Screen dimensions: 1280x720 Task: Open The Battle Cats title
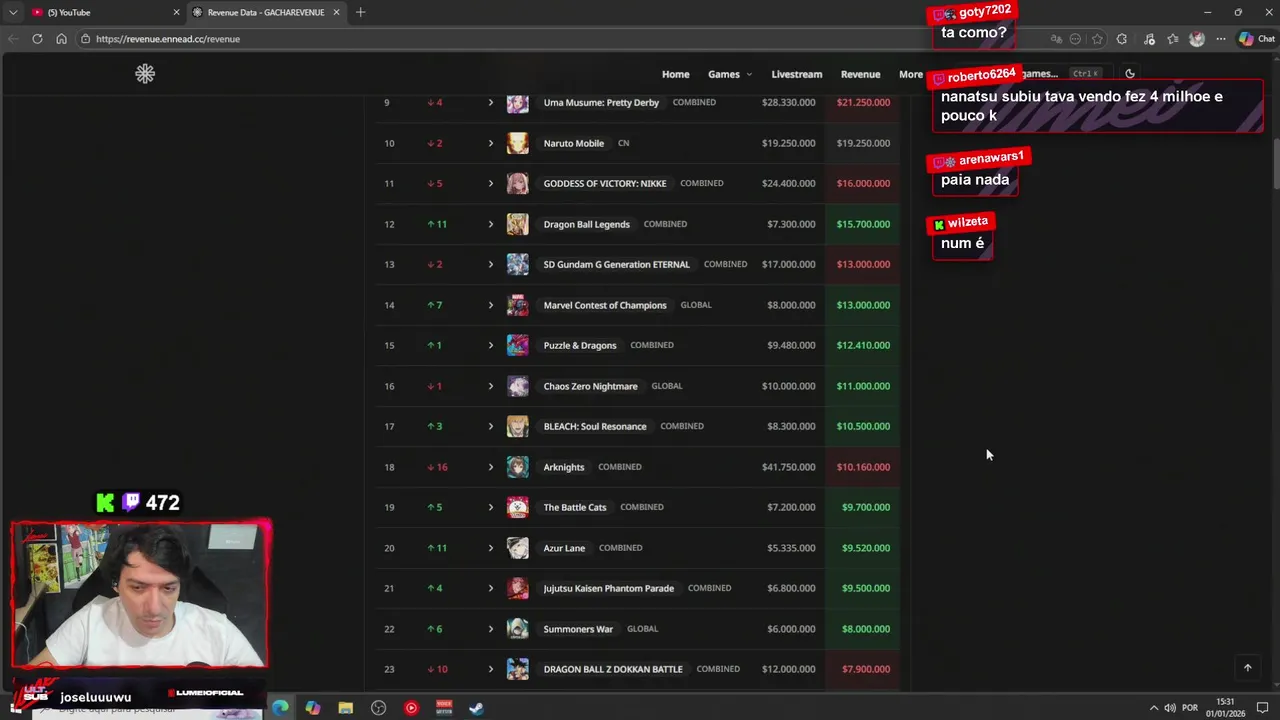point(575,508)
